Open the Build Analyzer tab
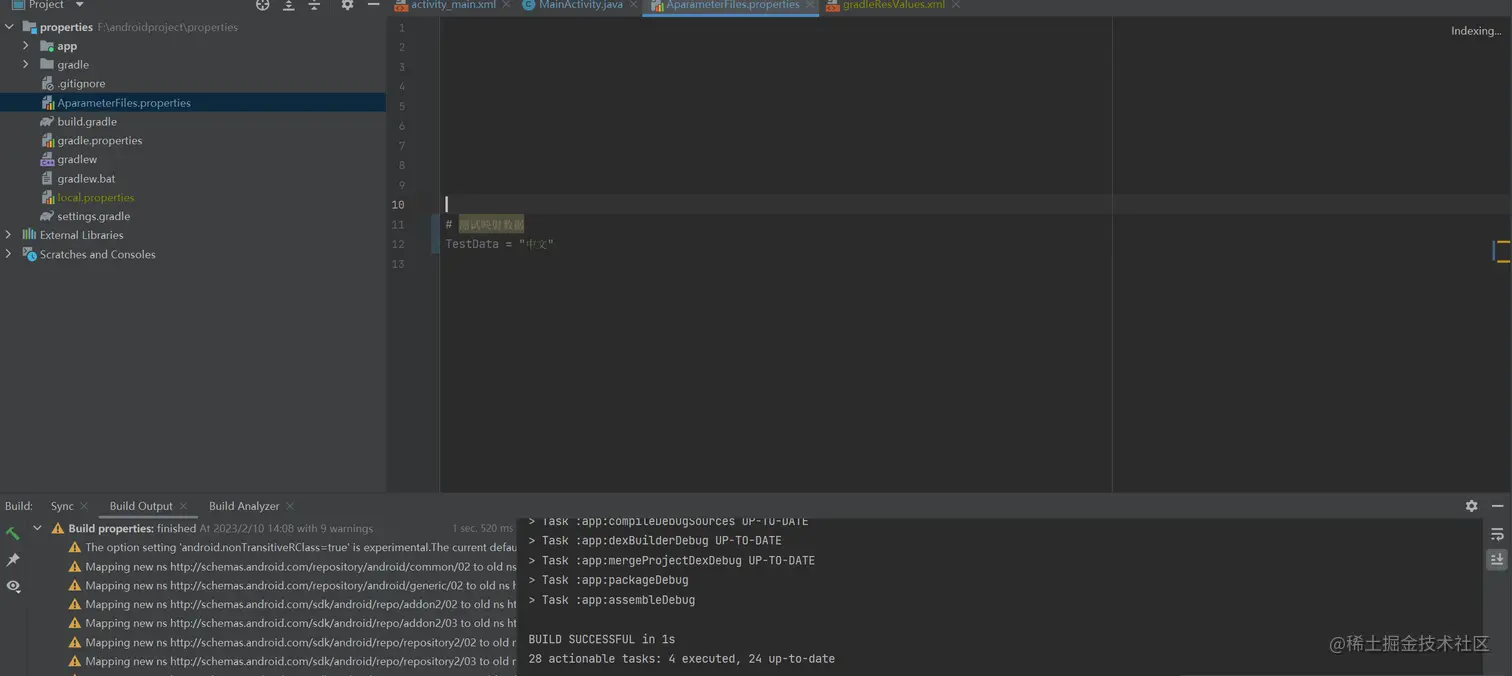1512x676 pixels. 244,506
